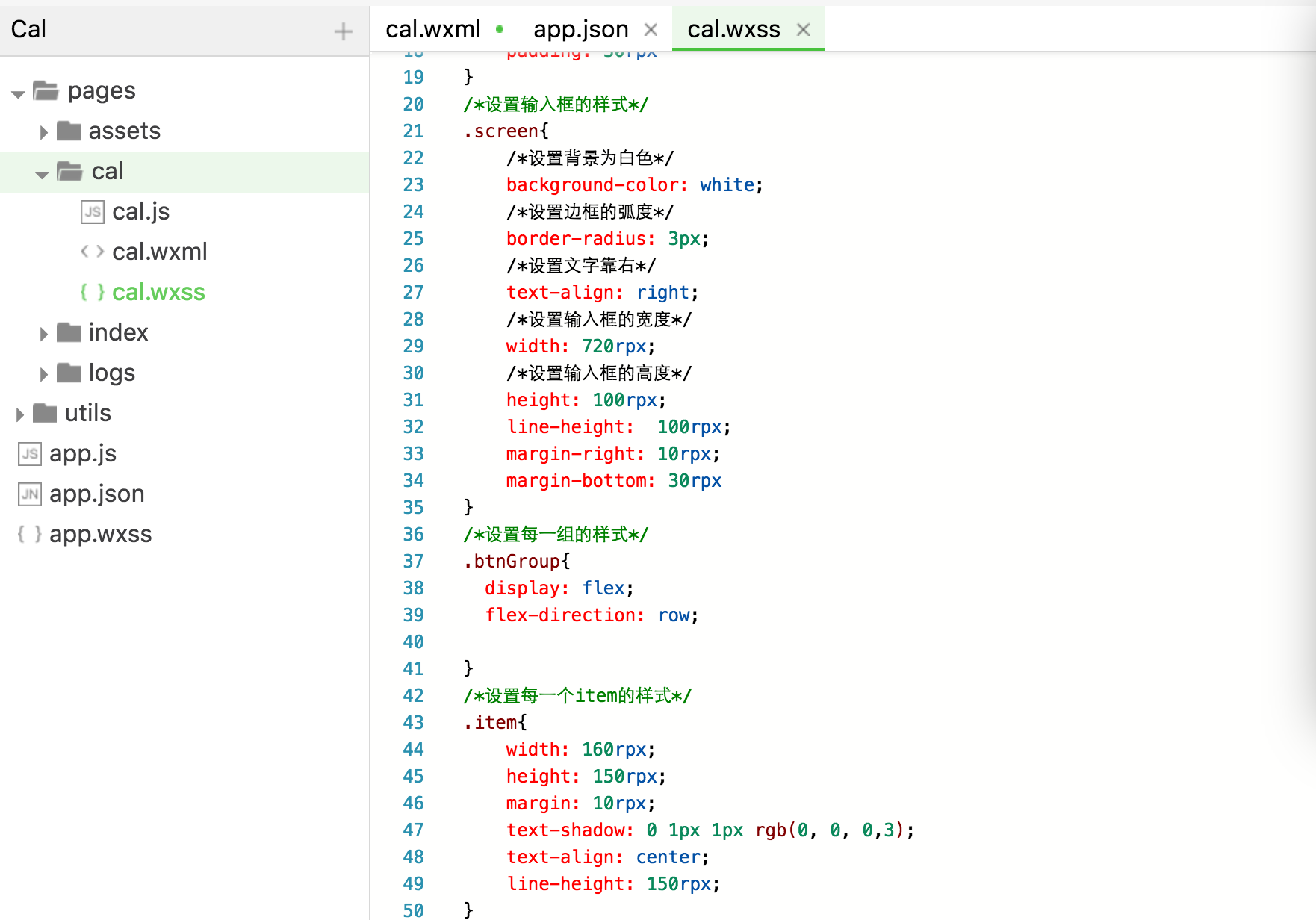Click the logs folder icon
The width and height of the screenshot is (1316, 920).
coord(69,373)
